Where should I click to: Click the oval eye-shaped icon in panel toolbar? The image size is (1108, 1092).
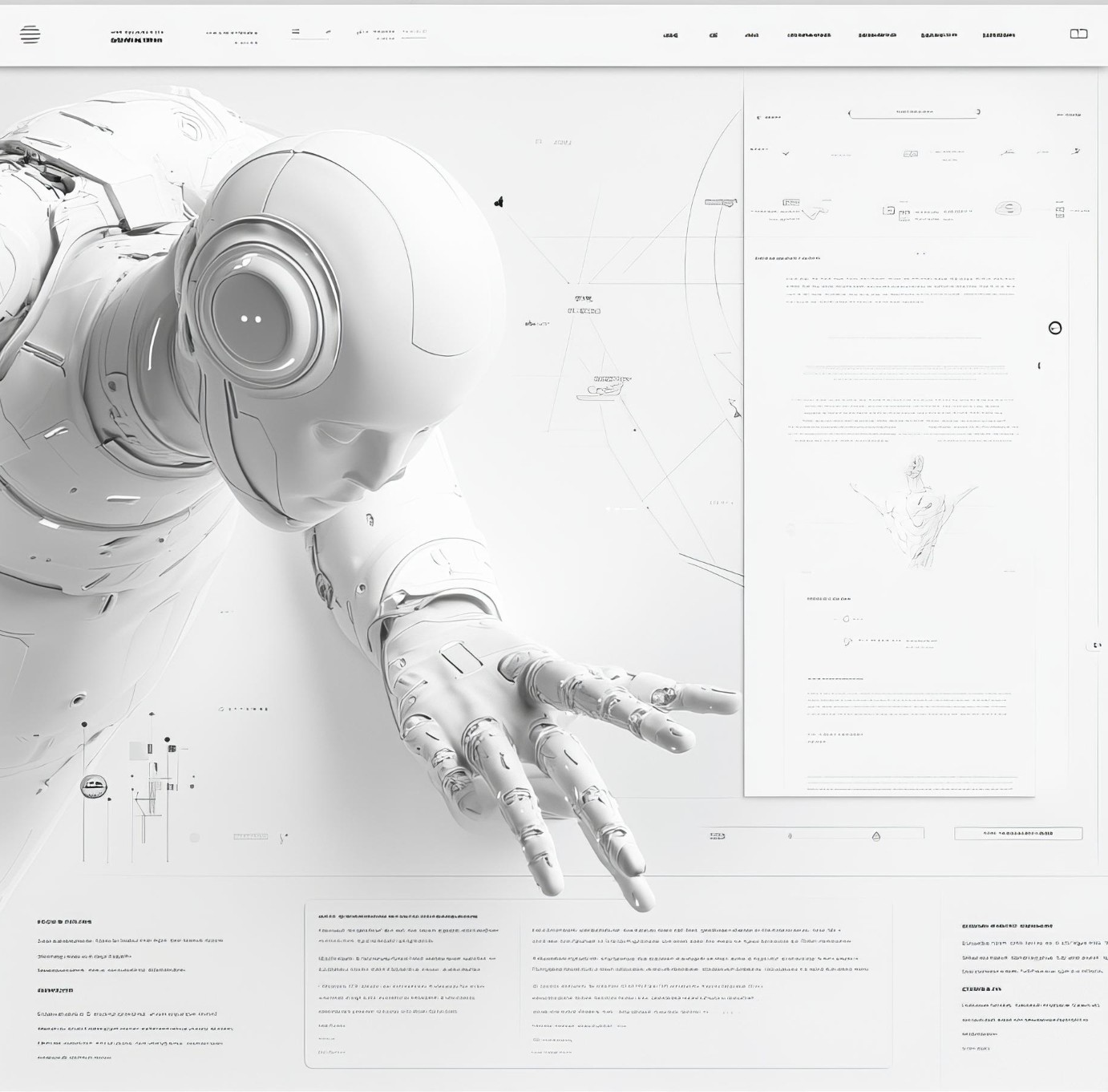pos(1008,208)
